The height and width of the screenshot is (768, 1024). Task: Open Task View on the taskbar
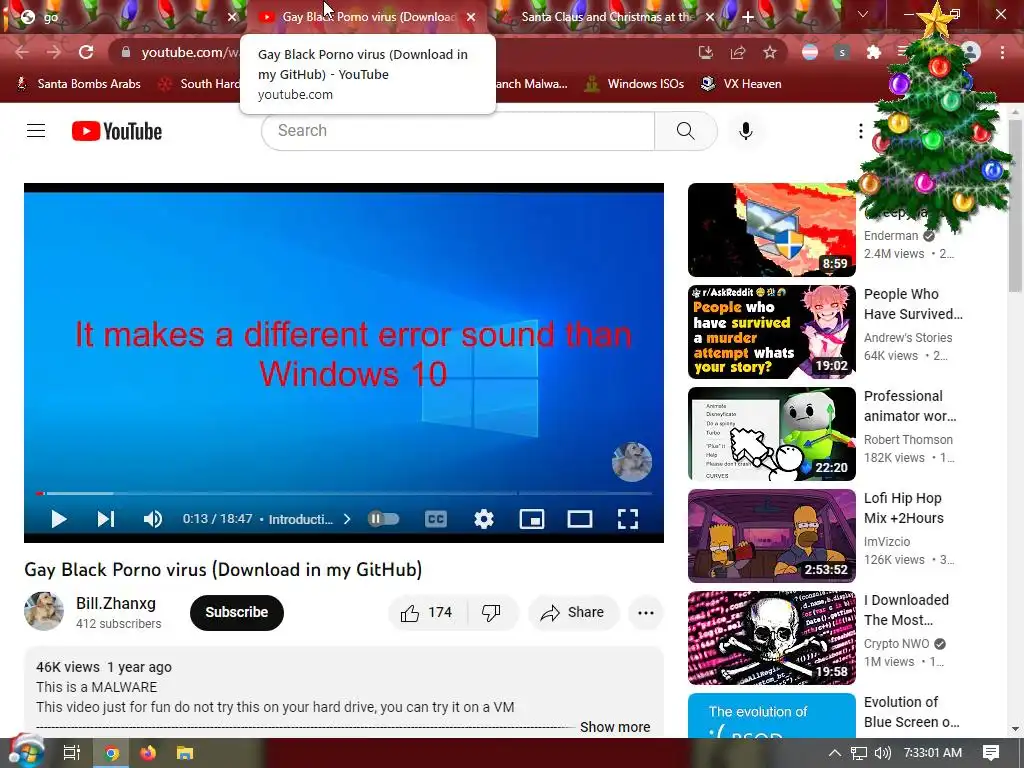tap(72, 753)
